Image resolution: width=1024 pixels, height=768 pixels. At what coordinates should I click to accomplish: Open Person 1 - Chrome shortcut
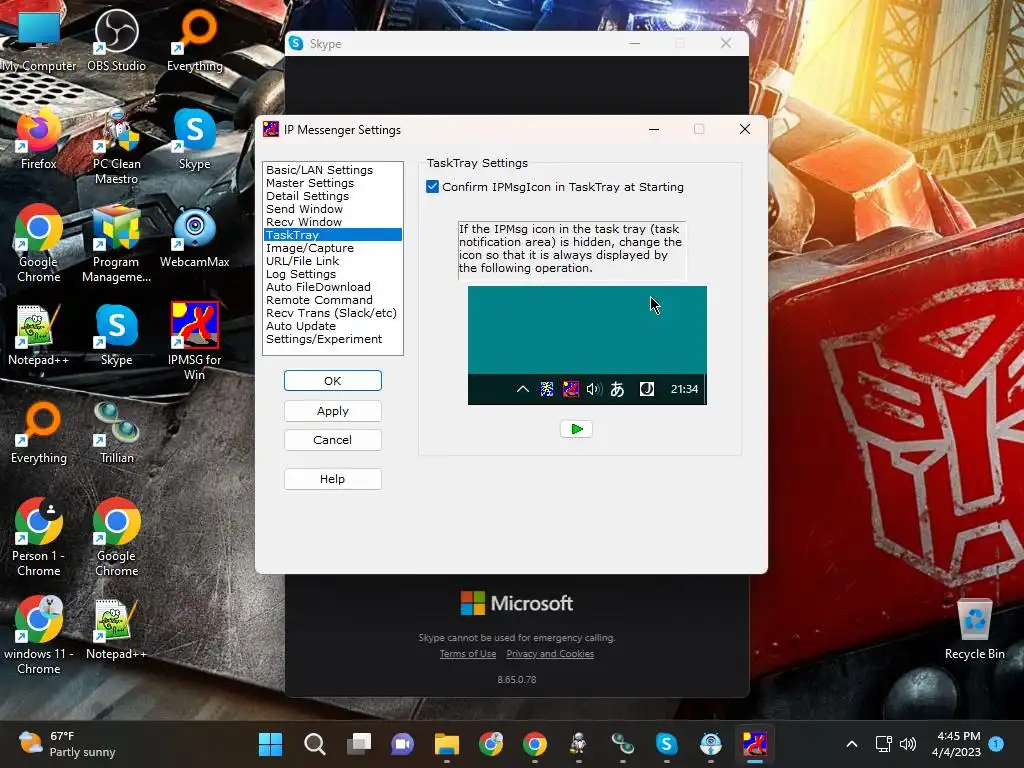click(x=39, y=537)
